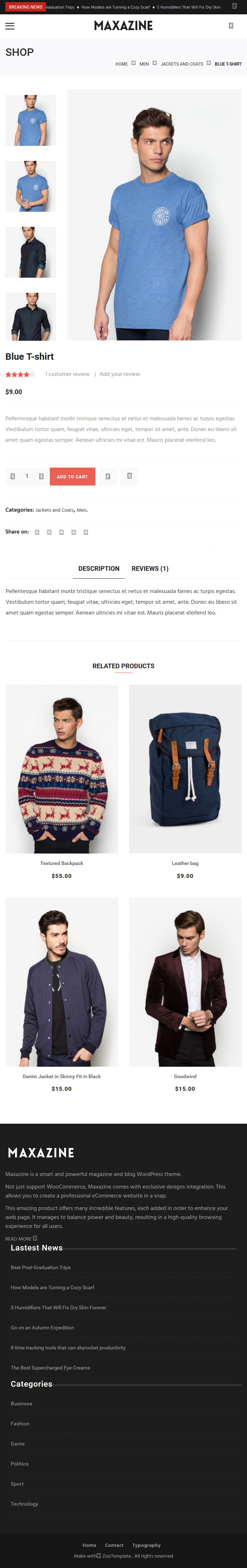Image resolution: width=247 pixels, height=1568 pixels.
Task: Go to Jackets and Coats breadcrumb
Action: pyautogui.click(x=182, y=64)
